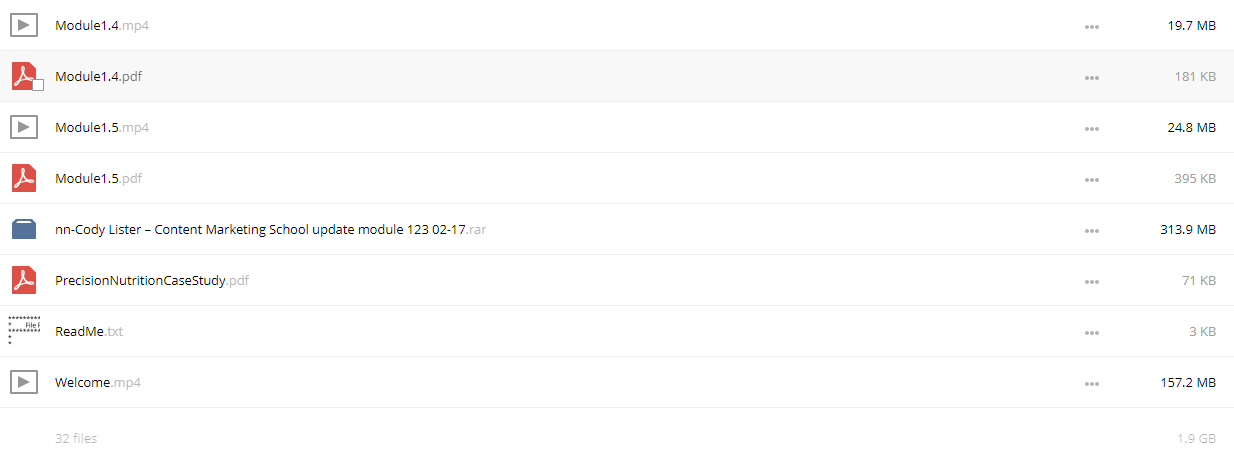Open more options for the rar archive

coord(1092,230)
